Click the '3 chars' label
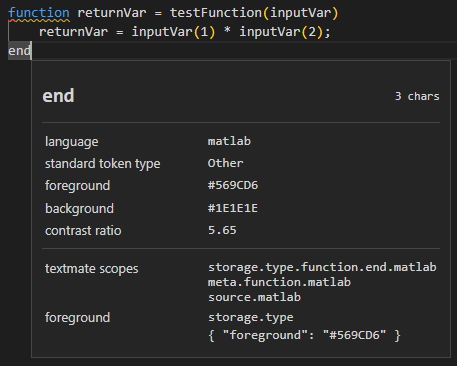This screenshot has width=457, height=366. pos(417,96)
